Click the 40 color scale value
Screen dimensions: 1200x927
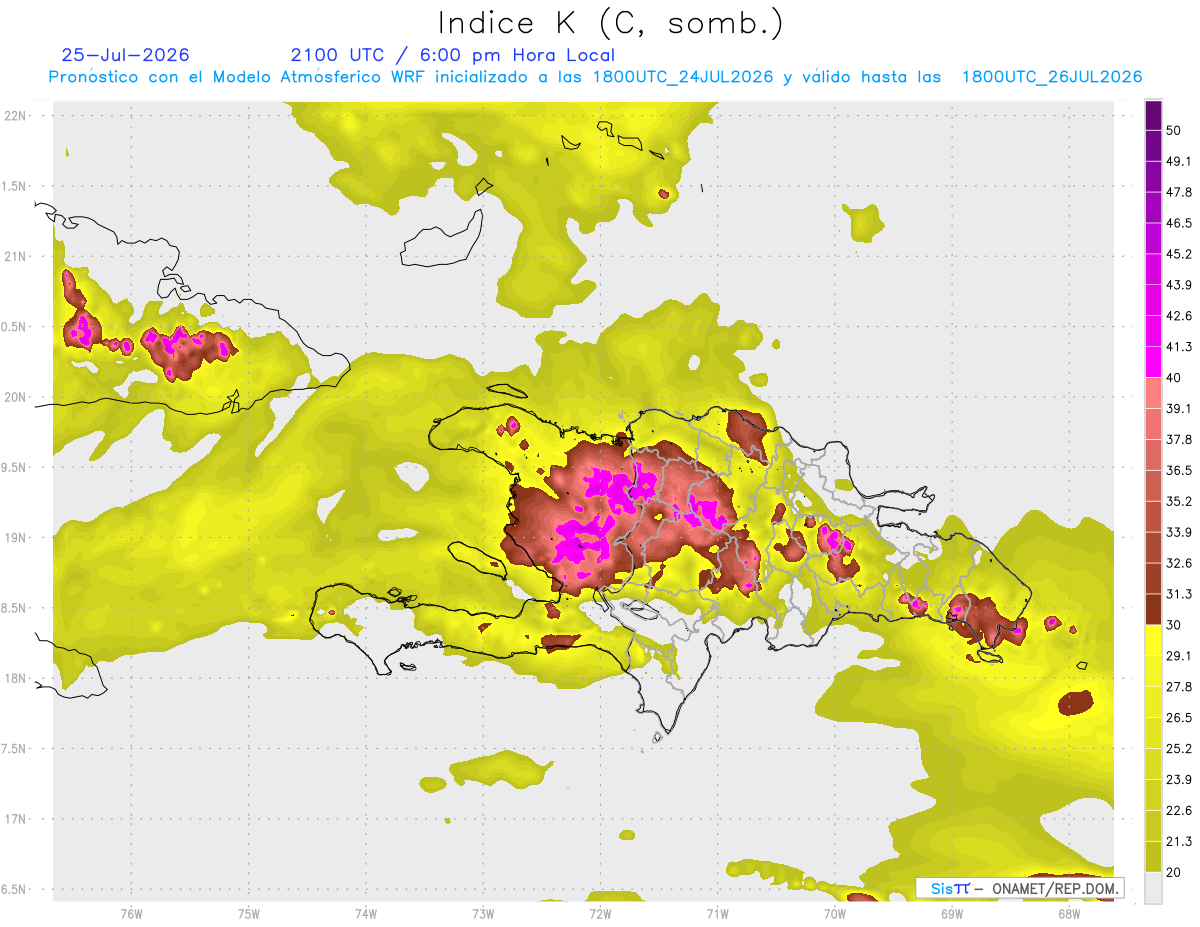pyautogui.click(x=1174, y=377)
